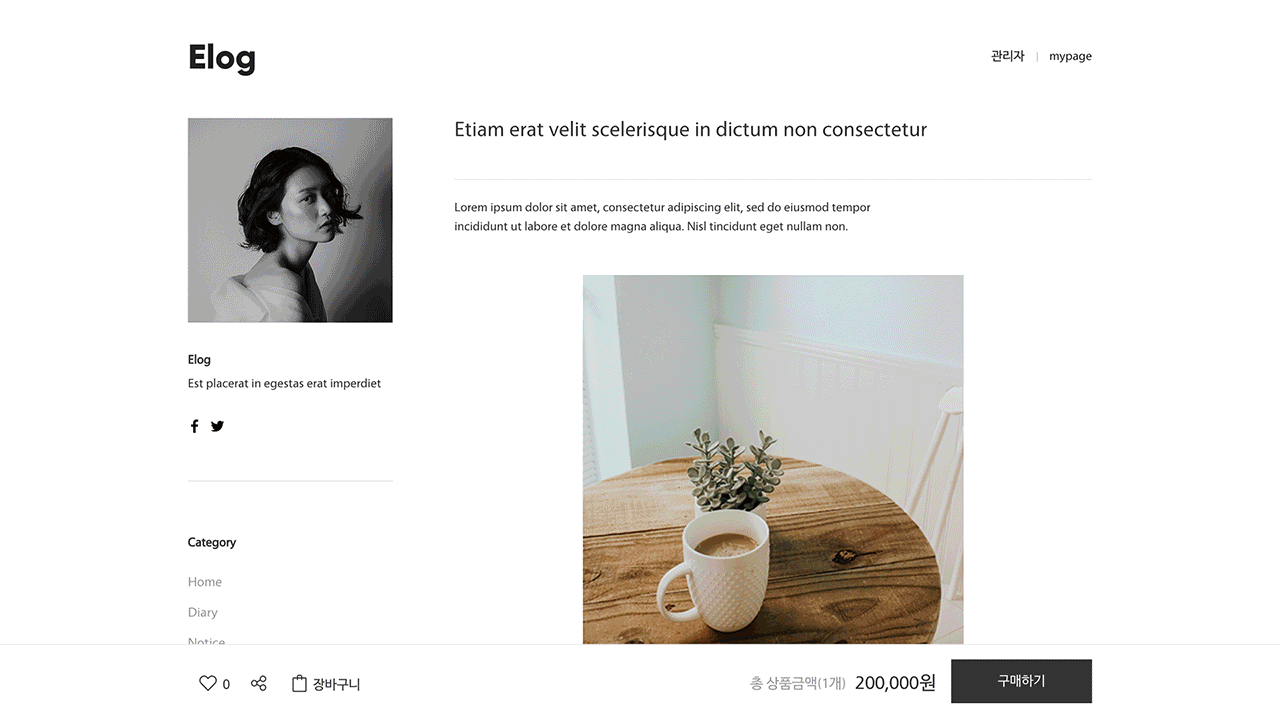Select Home in Category list
This screenshot has width=1280, height=720.
pos(205,582)
